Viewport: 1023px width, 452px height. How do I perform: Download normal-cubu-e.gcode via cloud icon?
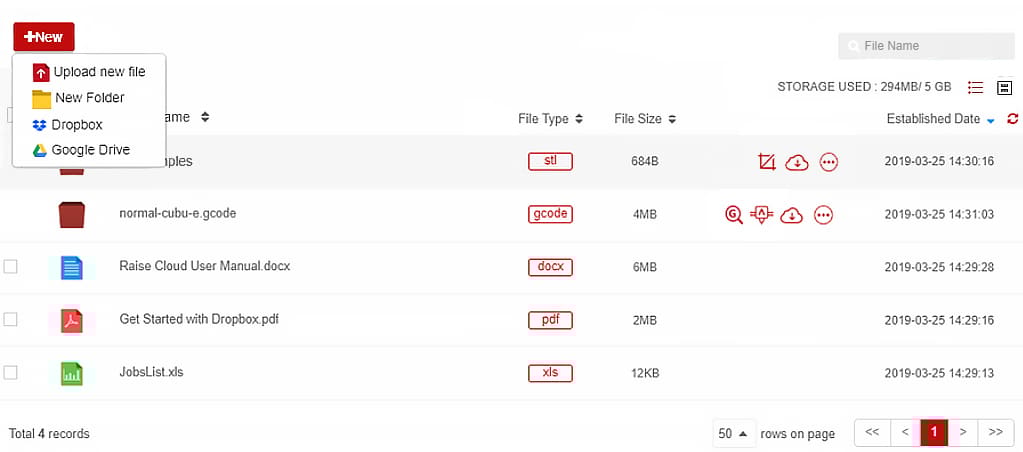point(791,215)
